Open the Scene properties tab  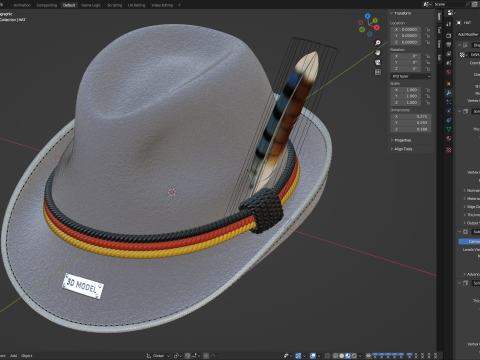point(449,63)
